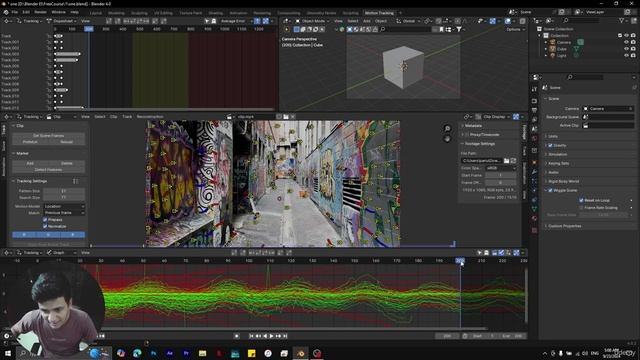Open the Color Space sRGB dropdown
The width and height of the screenshot is (640, 360).
click(500, 168)
